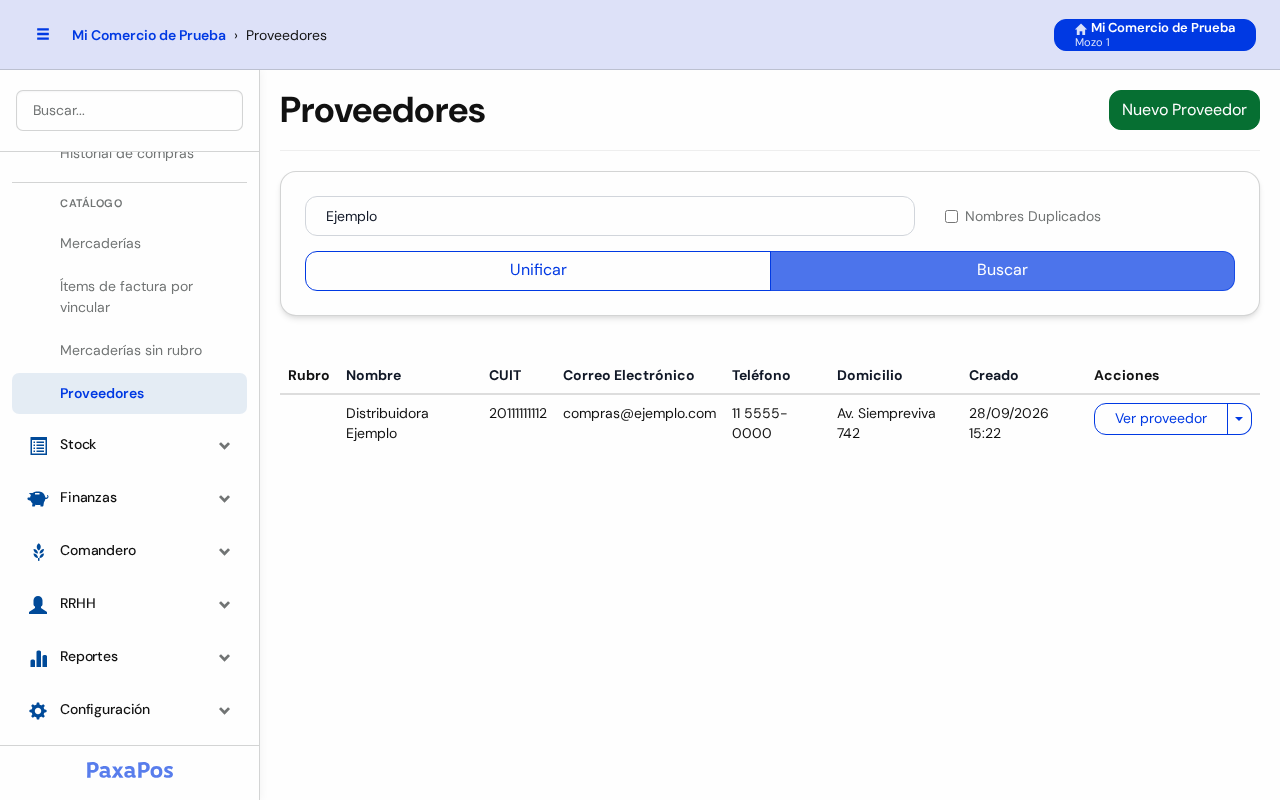1280x800 pixels.
Task: Open Ítems de factura por vincular
Action: 129,297
